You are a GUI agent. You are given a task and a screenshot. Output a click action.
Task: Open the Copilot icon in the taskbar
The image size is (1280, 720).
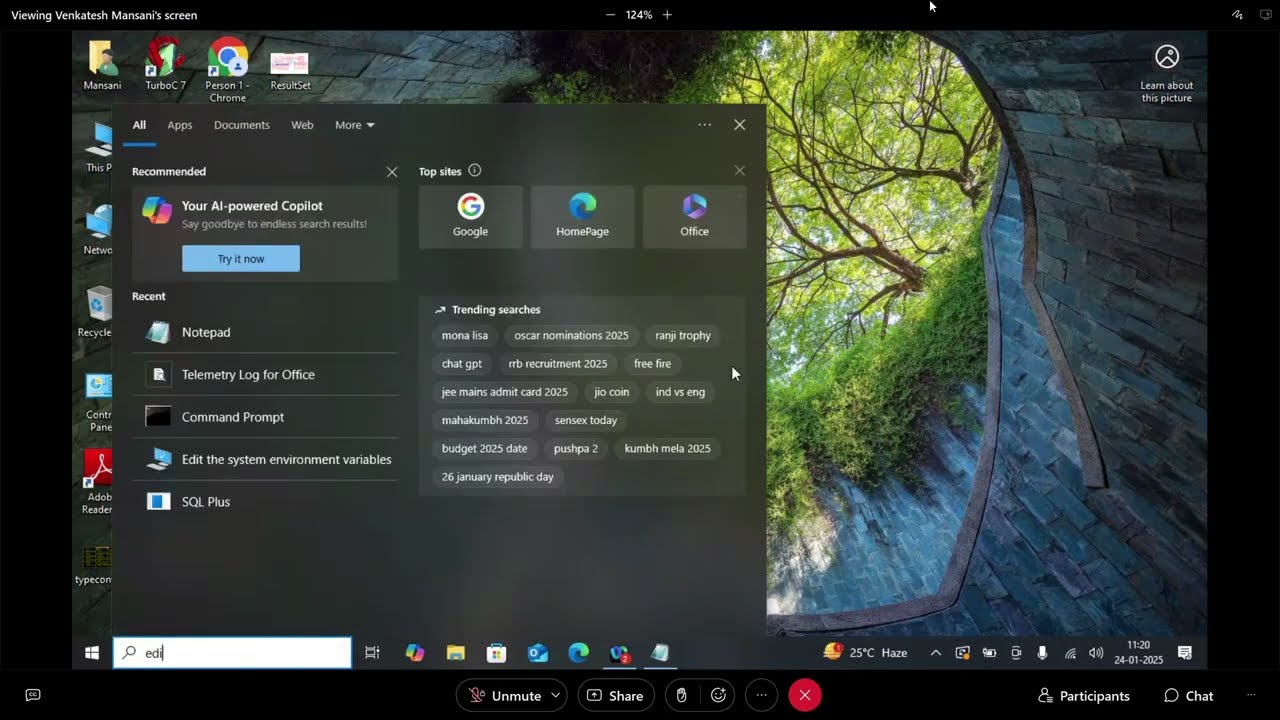(415, 653)
